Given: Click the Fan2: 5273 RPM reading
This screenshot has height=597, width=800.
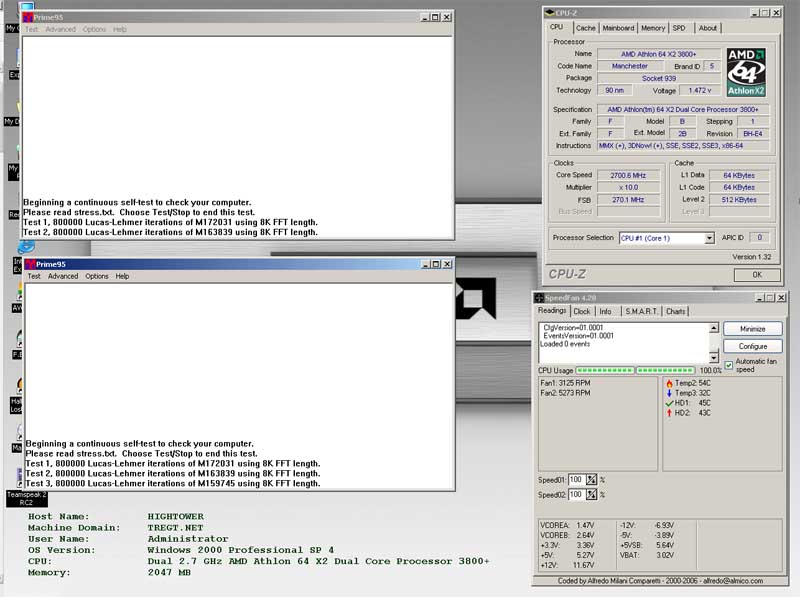Looking at the screenshot, I should [x=565, y=393].
